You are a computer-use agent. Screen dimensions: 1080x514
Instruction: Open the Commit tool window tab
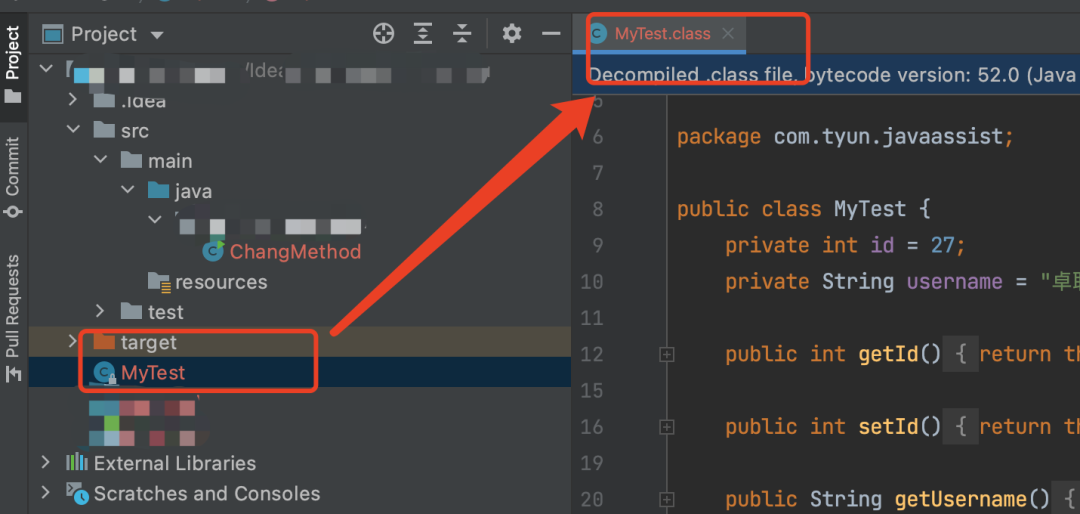coord(12,177)
